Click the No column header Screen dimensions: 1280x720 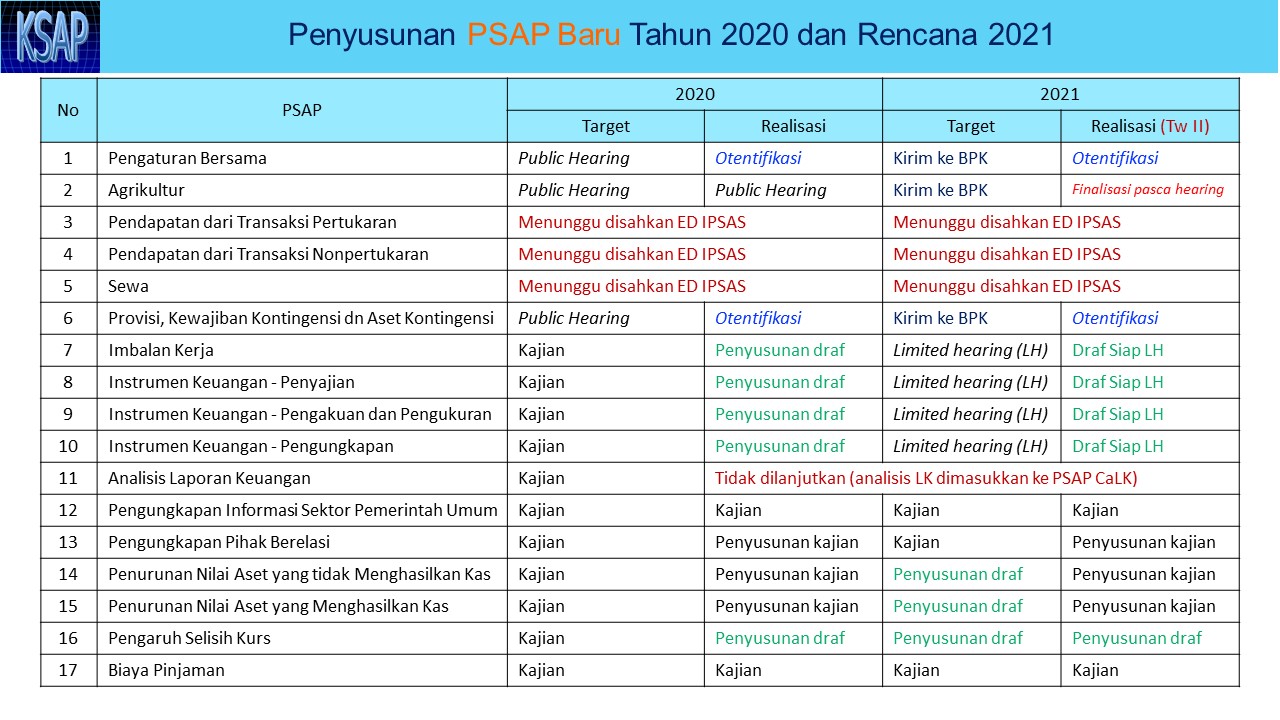pyautogui.click(x=68, y=110)
